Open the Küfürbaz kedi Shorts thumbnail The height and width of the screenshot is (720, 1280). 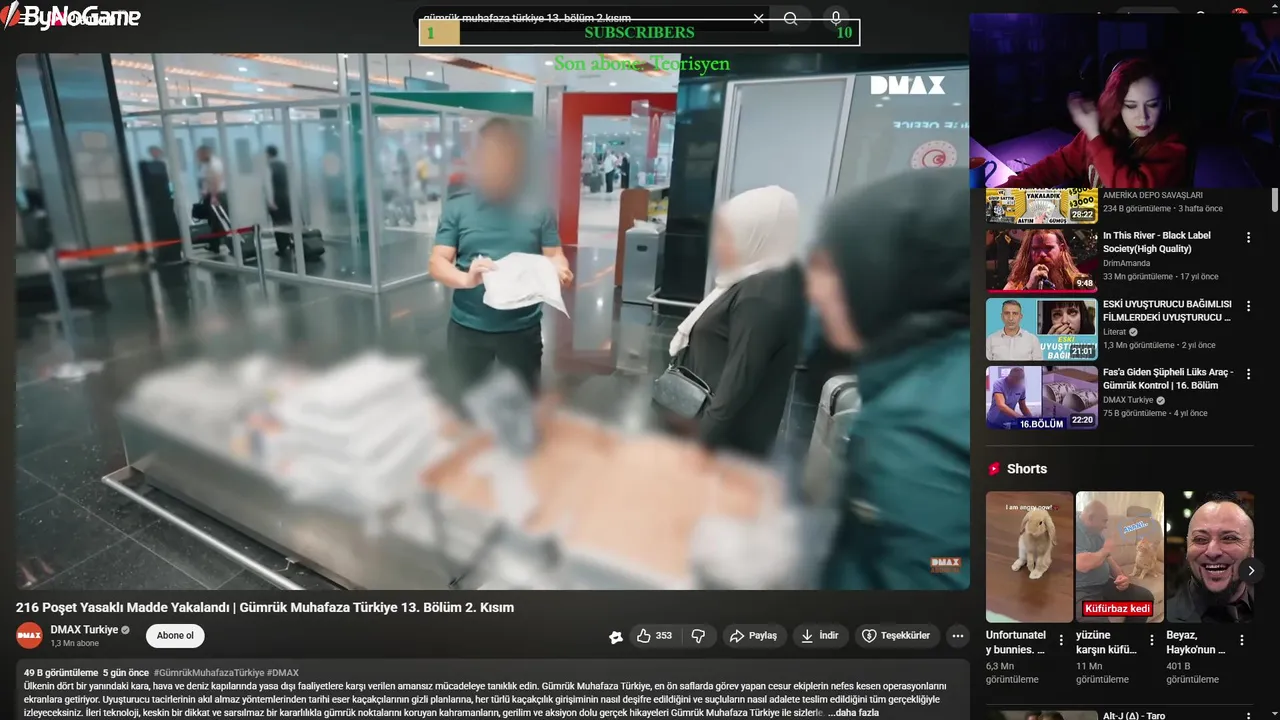[x=1120, y=556]
